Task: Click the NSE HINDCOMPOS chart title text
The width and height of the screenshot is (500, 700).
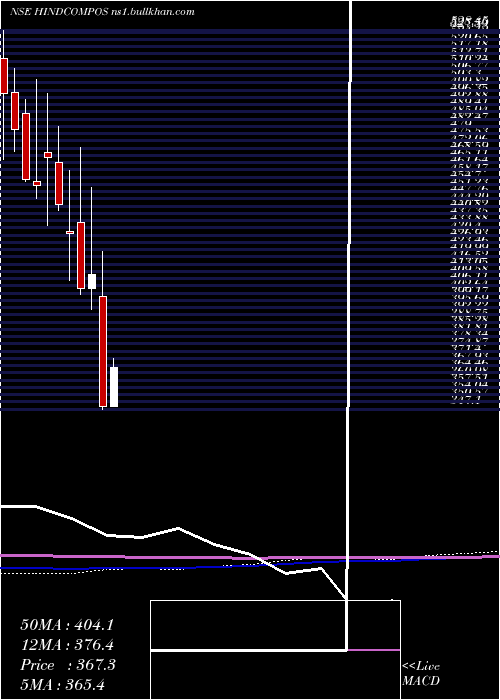Action: (x=102, y=12)
